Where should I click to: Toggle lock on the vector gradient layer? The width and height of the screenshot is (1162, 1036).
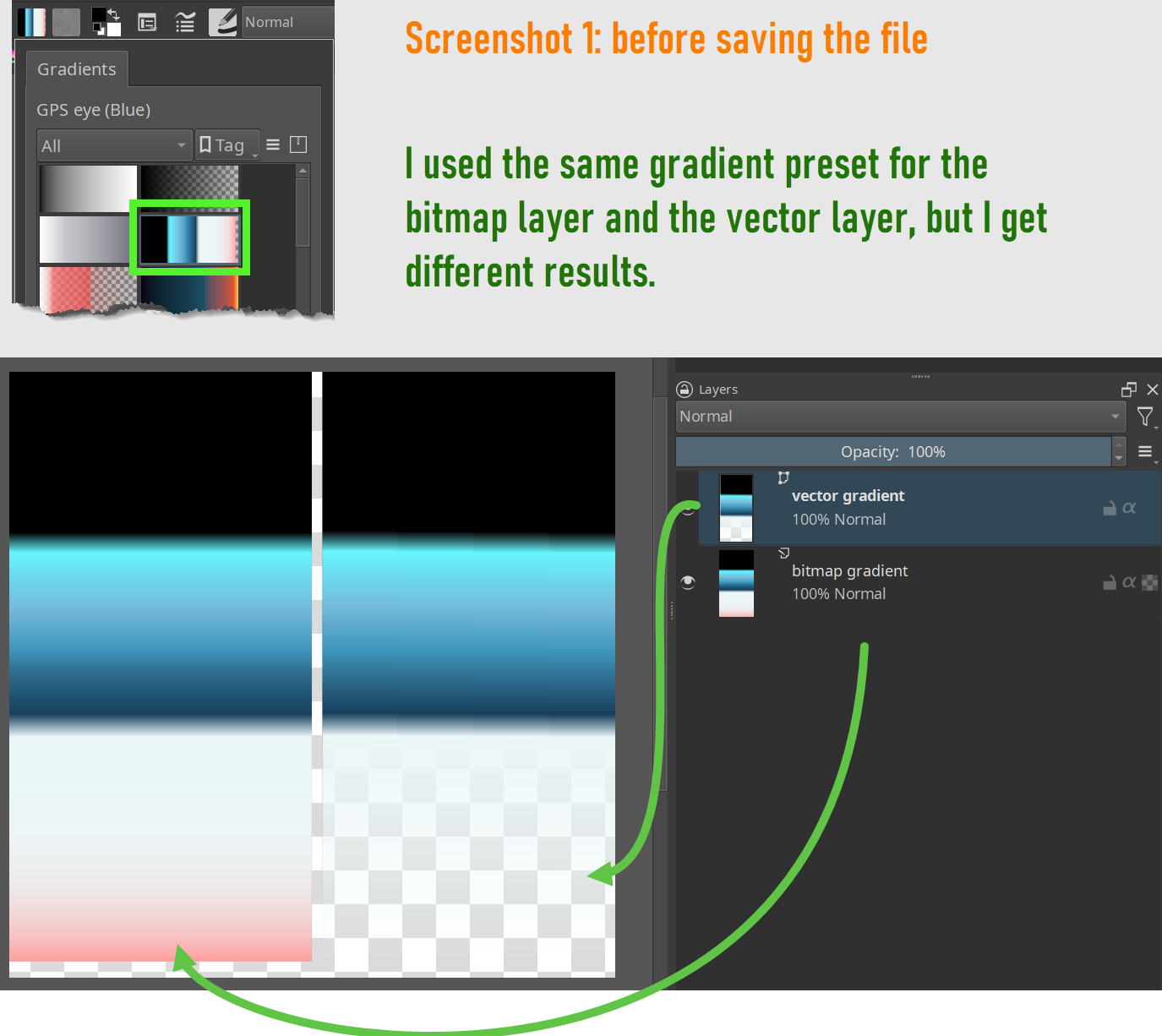[x=1110, y=508]
